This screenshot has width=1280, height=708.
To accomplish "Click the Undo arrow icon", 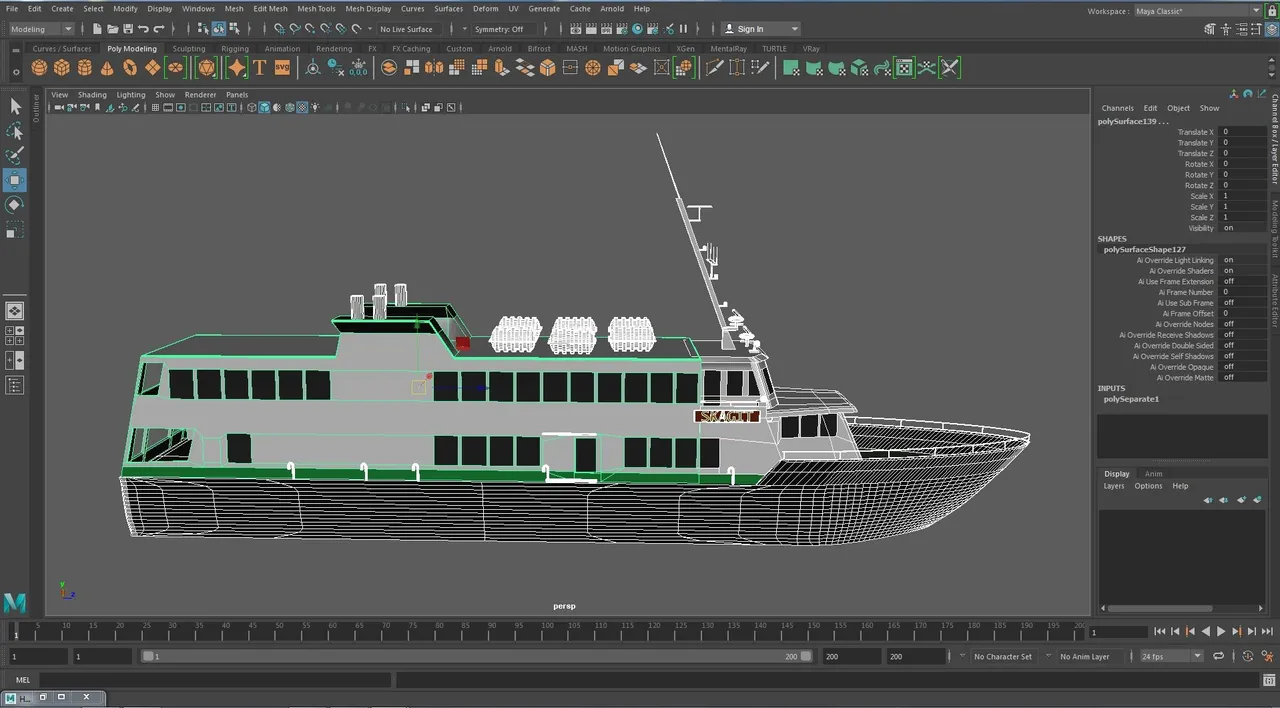I will [x=143, y=29].
